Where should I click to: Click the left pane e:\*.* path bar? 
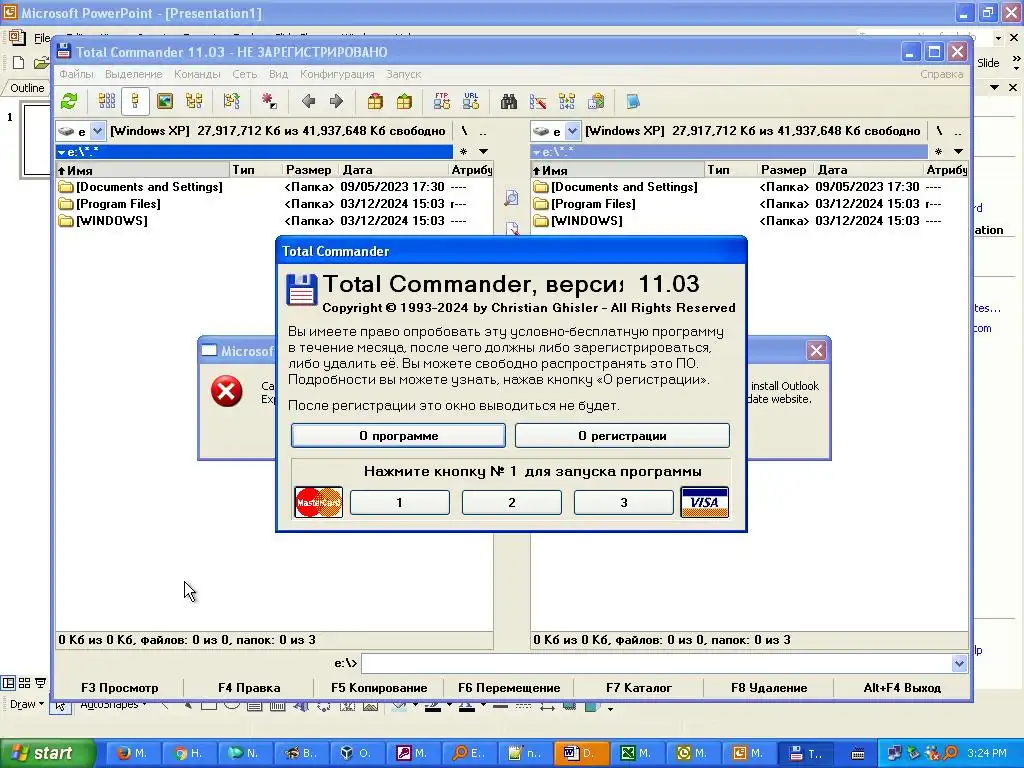tap(254, 152)
